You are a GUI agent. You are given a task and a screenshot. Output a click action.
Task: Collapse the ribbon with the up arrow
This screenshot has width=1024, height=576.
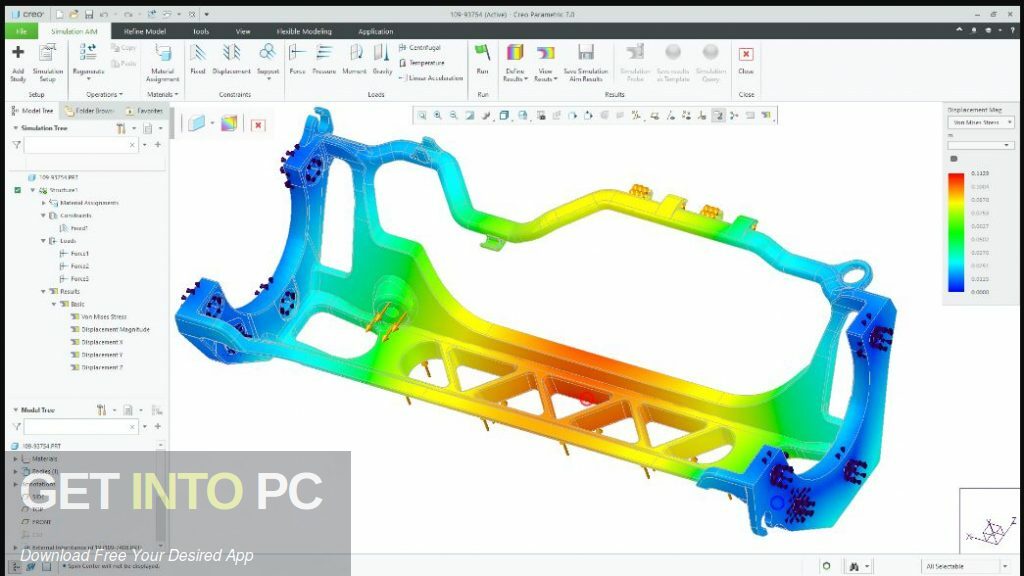click(959, 31)
